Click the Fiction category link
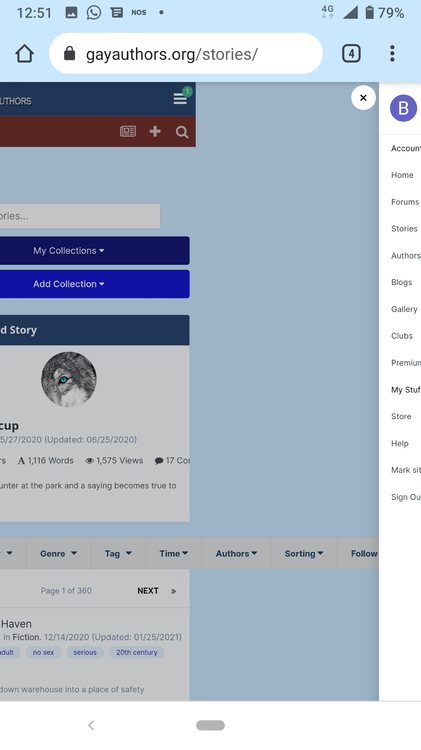Viewport: 421px width, 750px height. pos(26,637)
